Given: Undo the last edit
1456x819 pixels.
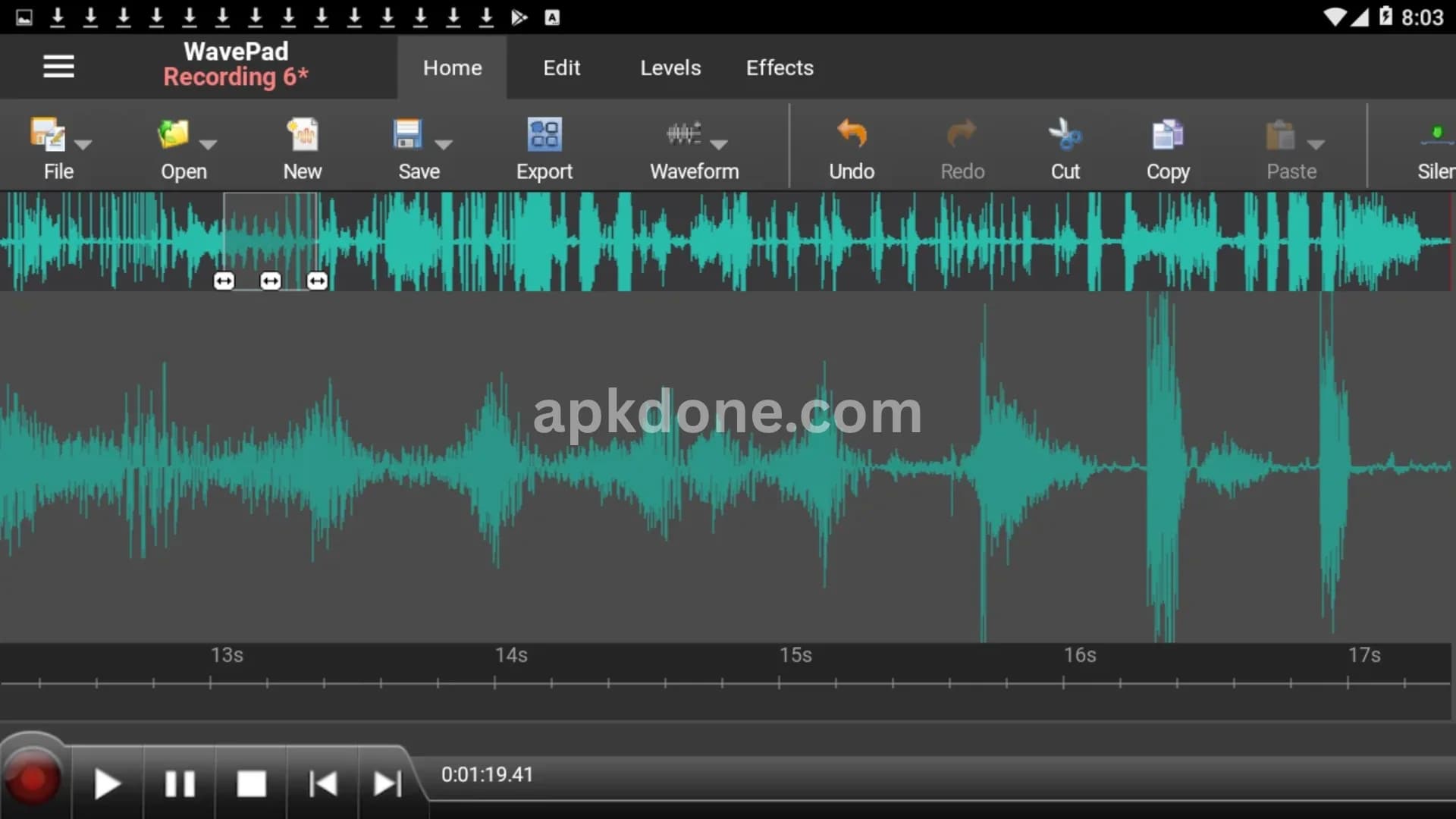Looking at the screenshot, I should pyautogui.click(x=852, y=150).
